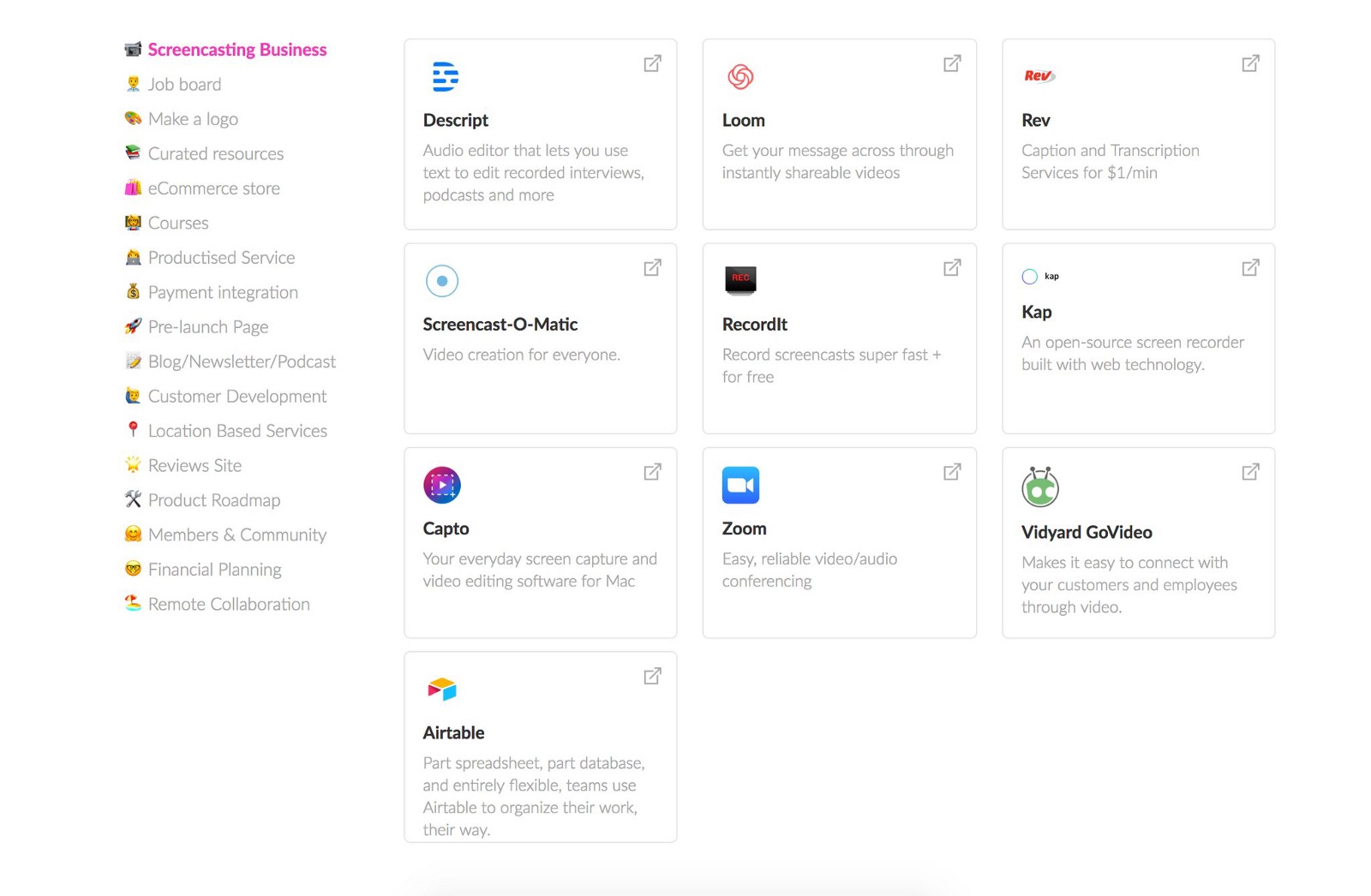Click the Descript logo icon

[445, 77]
